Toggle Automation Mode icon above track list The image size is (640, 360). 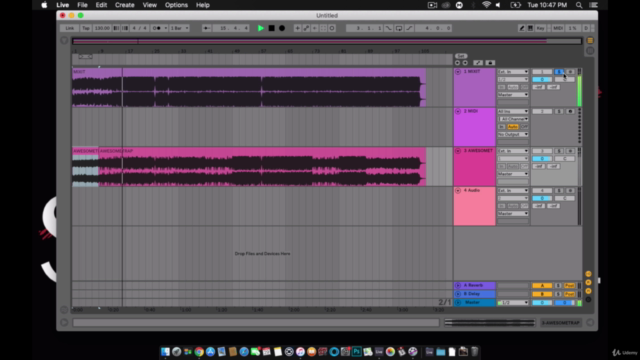478,63
